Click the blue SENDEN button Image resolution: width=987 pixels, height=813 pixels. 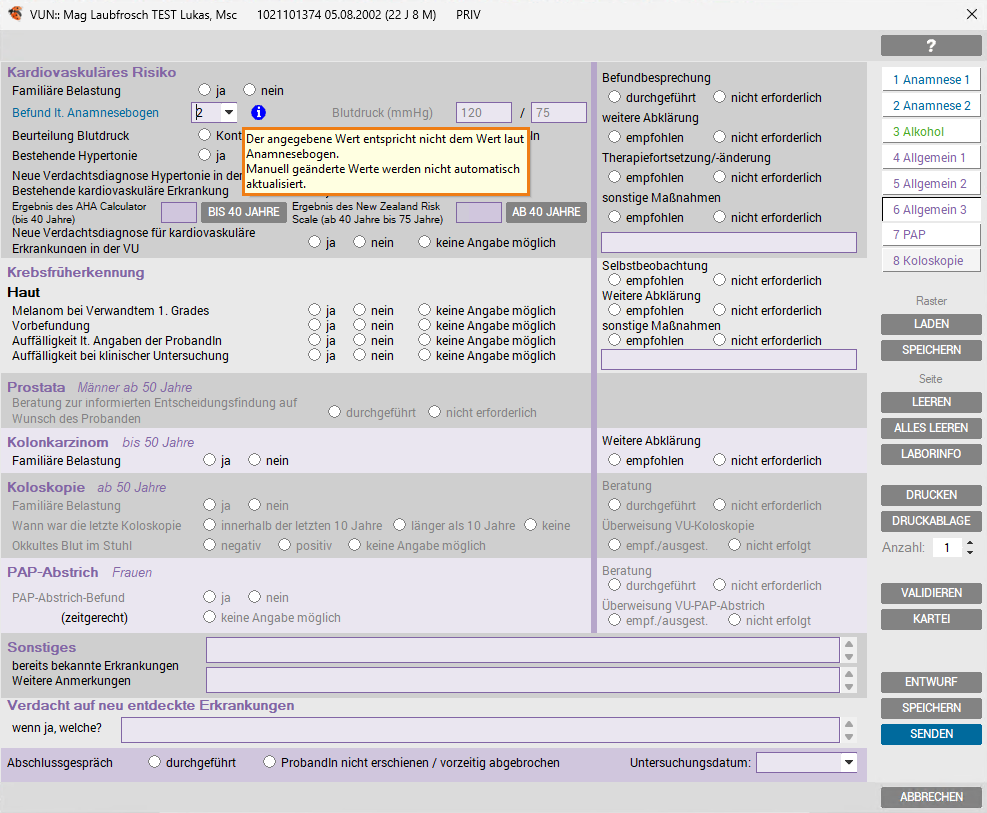(x=931, y=734)
